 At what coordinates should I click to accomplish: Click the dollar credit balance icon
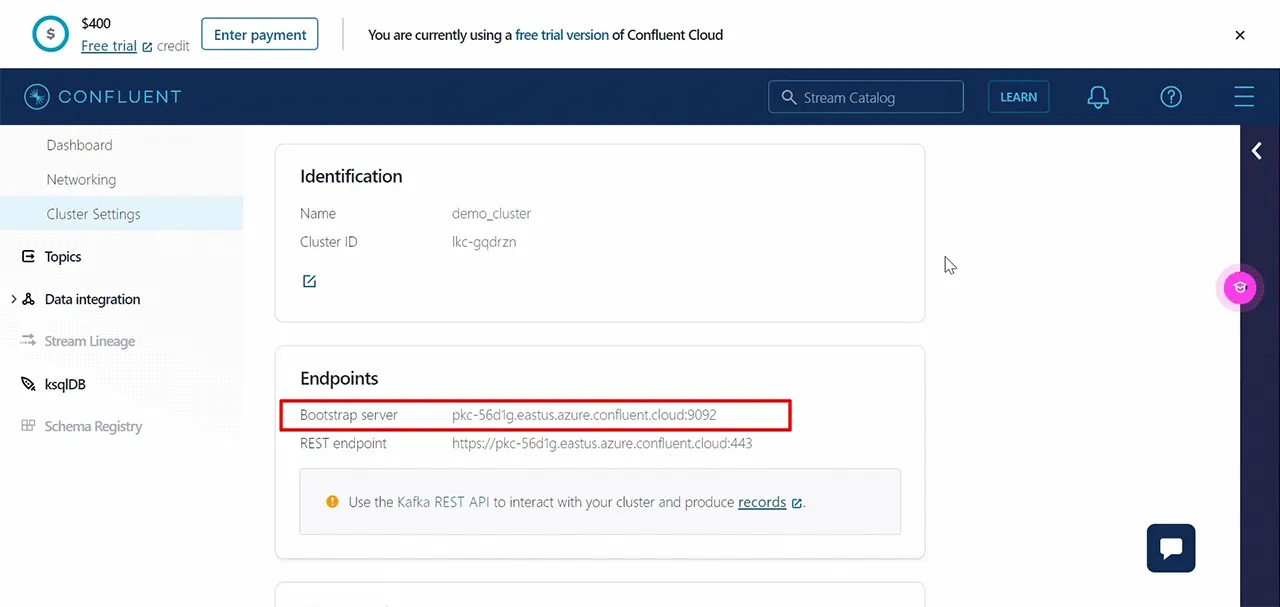pos(50,34)
